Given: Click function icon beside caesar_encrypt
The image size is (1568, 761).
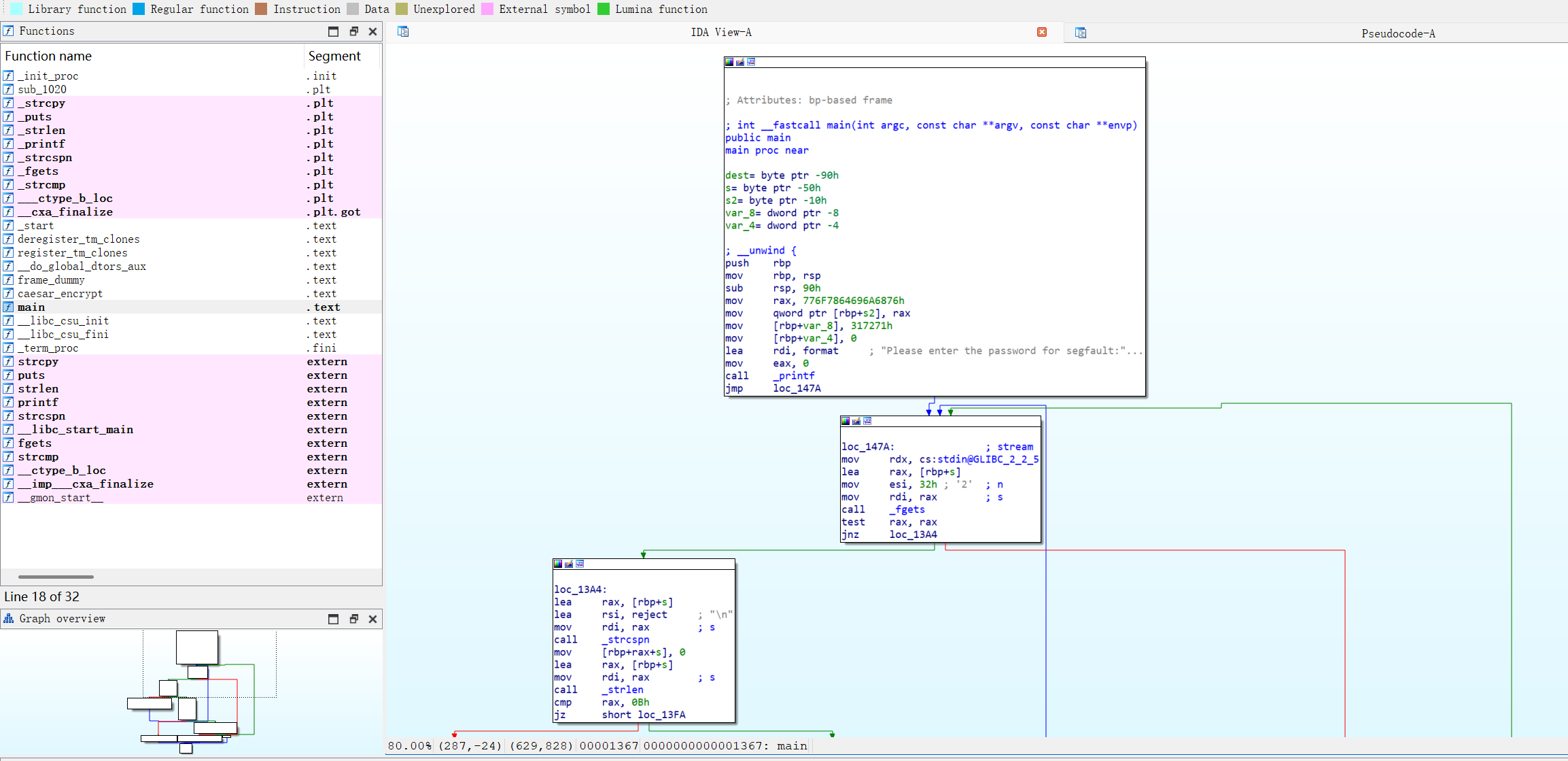Looking at the screenshot, I should point(8,294).
